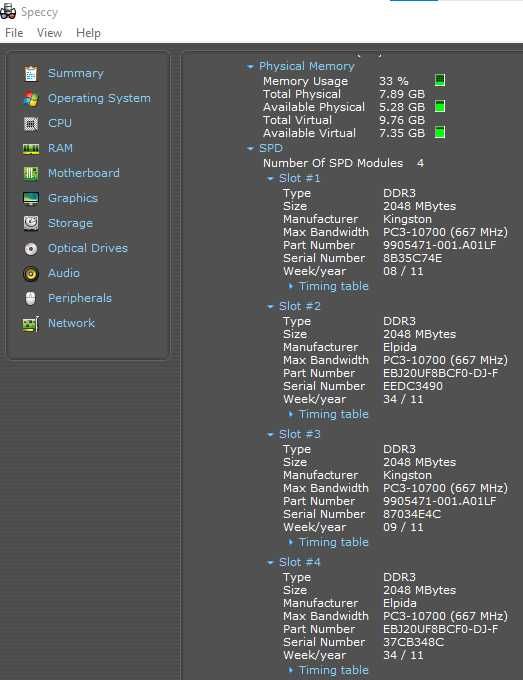Select serial number 87034E4C
Screen dimensions: 523x680
coord(412,514)
